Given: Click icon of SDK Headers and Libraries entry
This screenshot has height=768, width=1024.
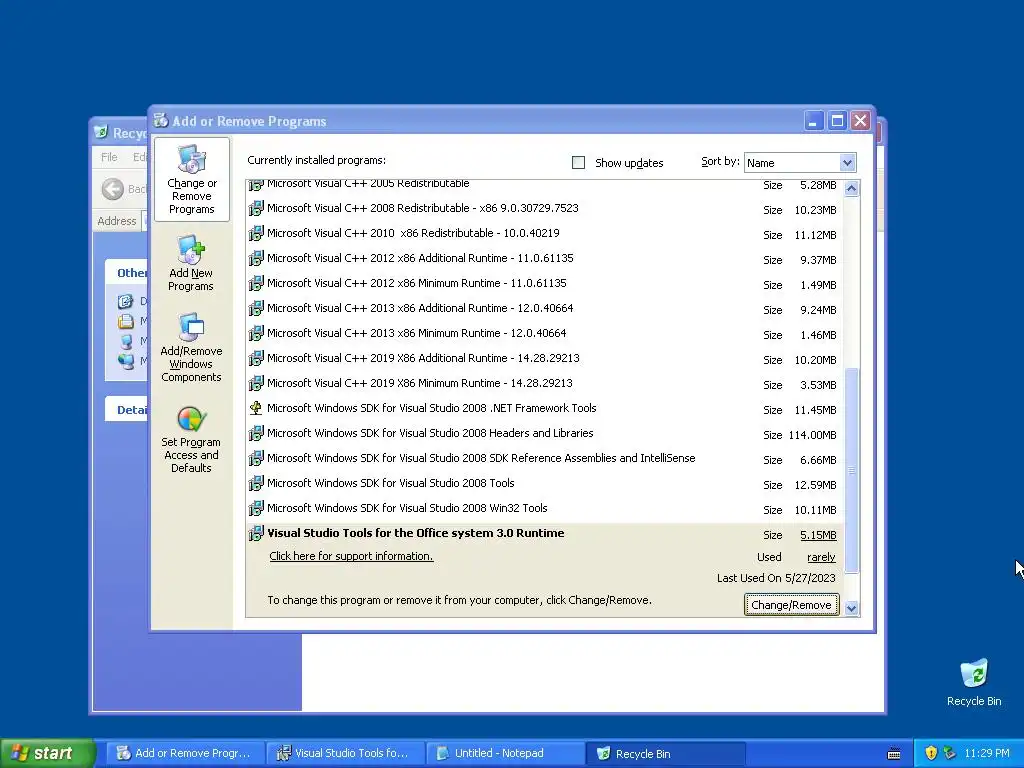Looking at the screenshot, I should pyautogui.click(x=256, y=433).
